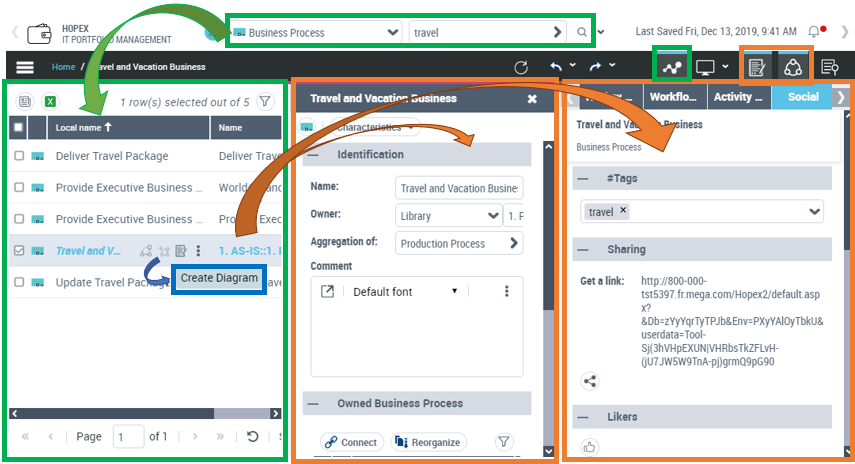
Task: Collapse the Identification section
Action: coord(314,155)
